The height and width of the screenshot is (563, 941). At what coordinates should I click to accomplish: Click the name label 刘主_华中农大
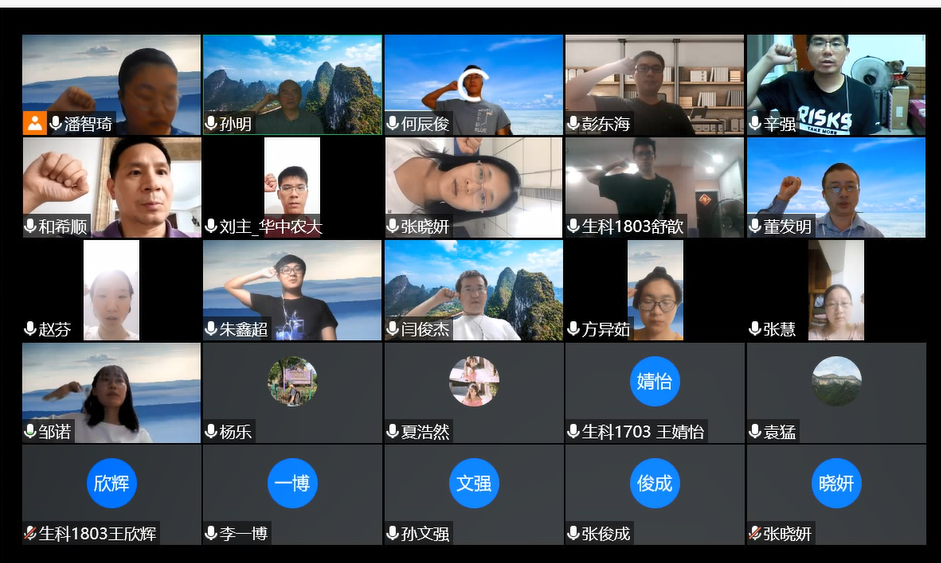click(x=271, y=227)
